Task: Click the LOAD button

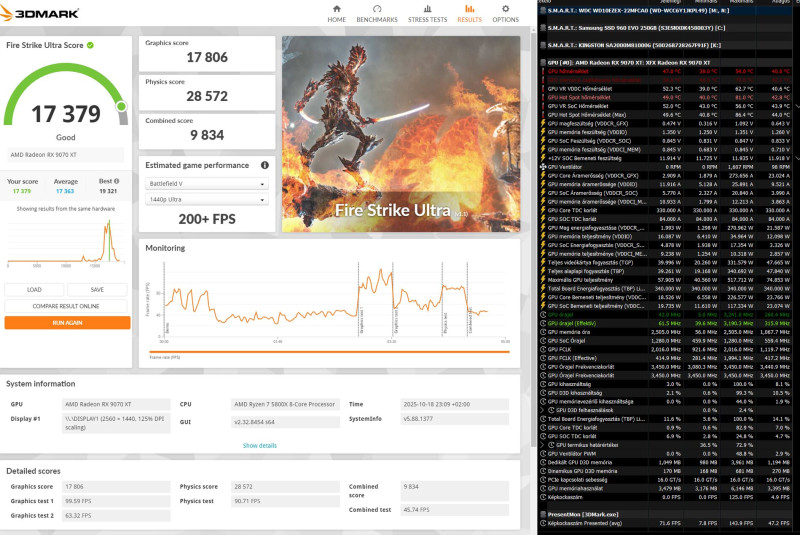Action: (34, 290)
